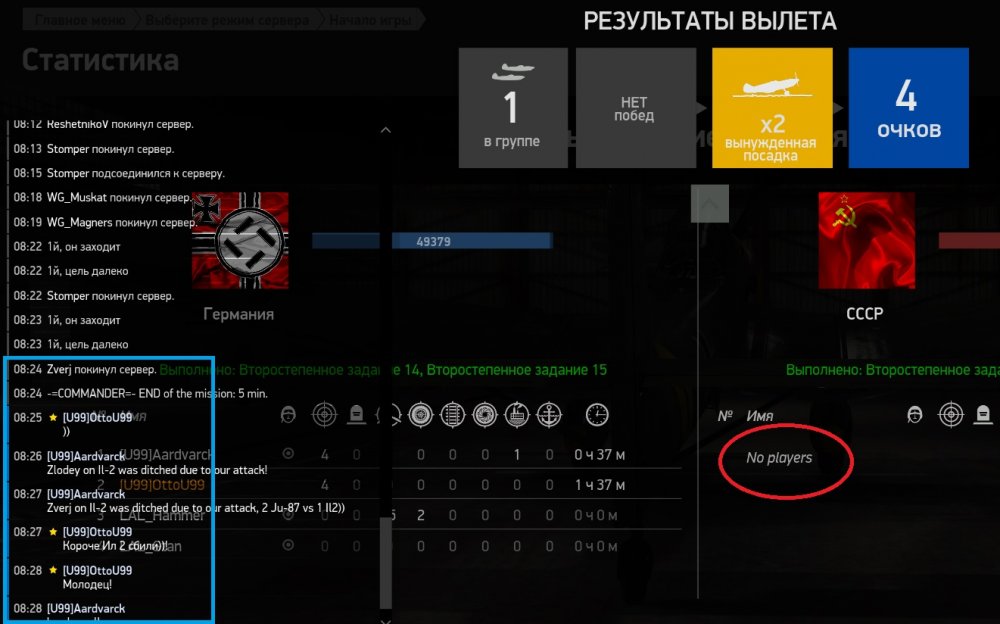Screen dimensions: 1000x624
Task: Click the clock flight time column icon
Action: point(597,415)
